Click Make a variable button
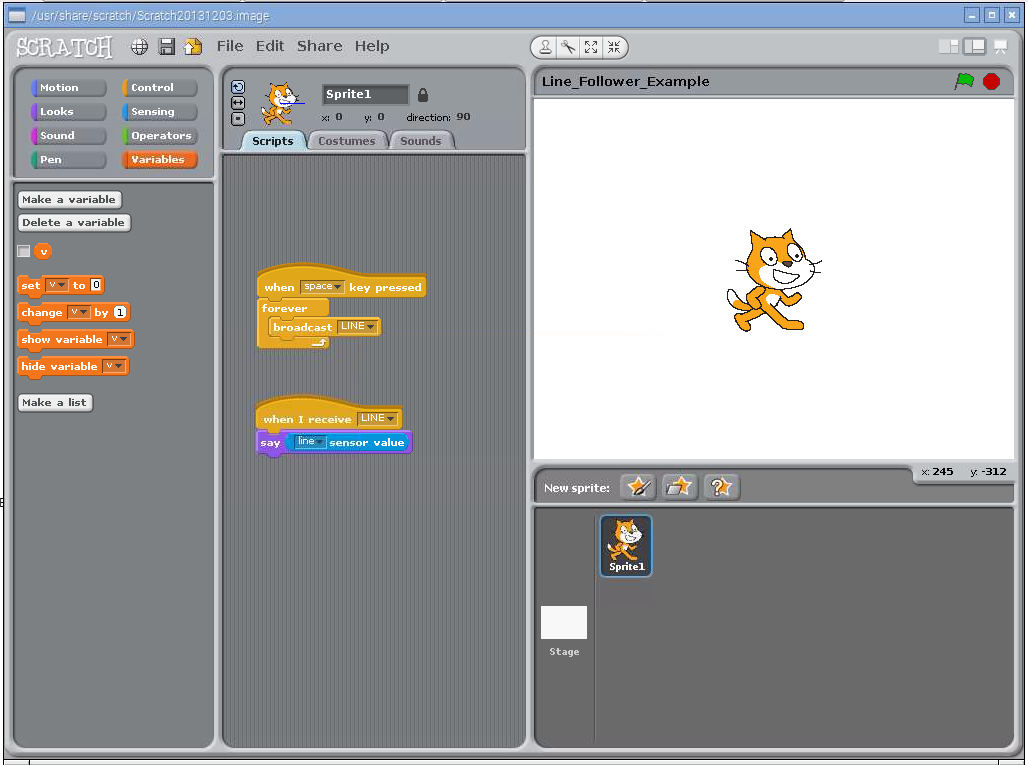Viewport: 1028px width, 765px height. click(x=69, y=199)
